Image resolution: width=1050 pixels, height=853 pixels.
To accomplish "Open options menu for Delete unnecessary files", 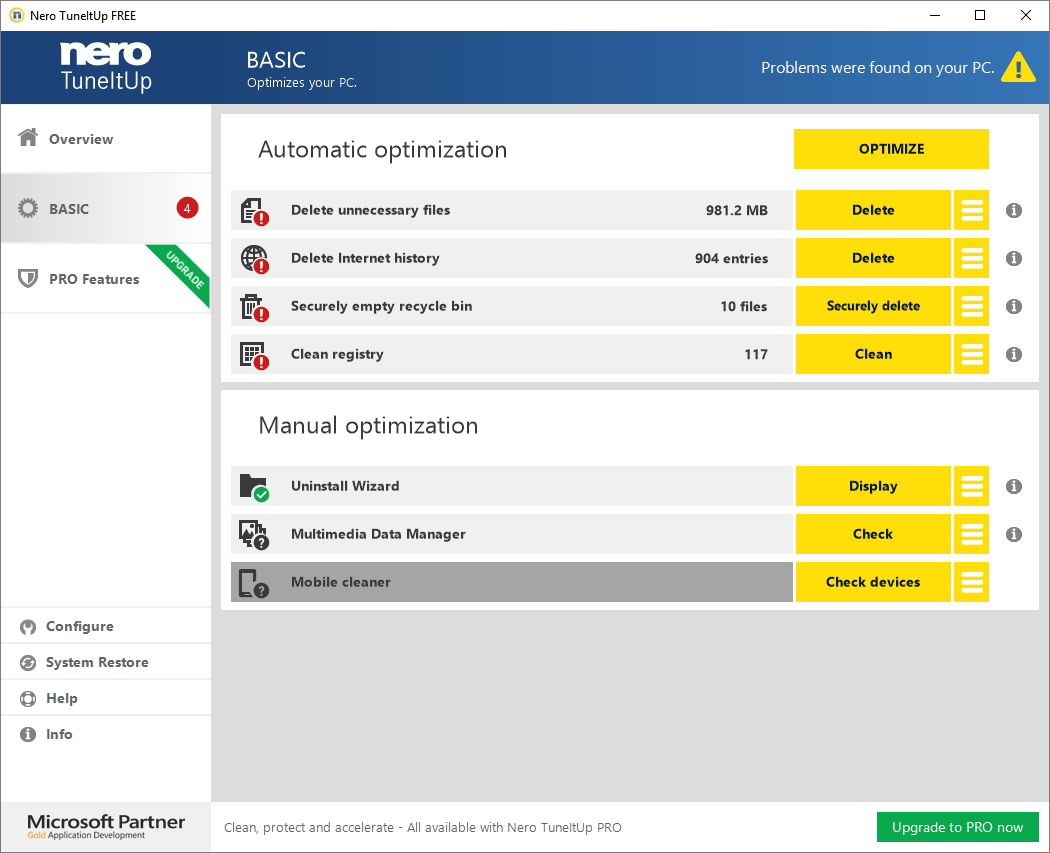I will (972, 210).
